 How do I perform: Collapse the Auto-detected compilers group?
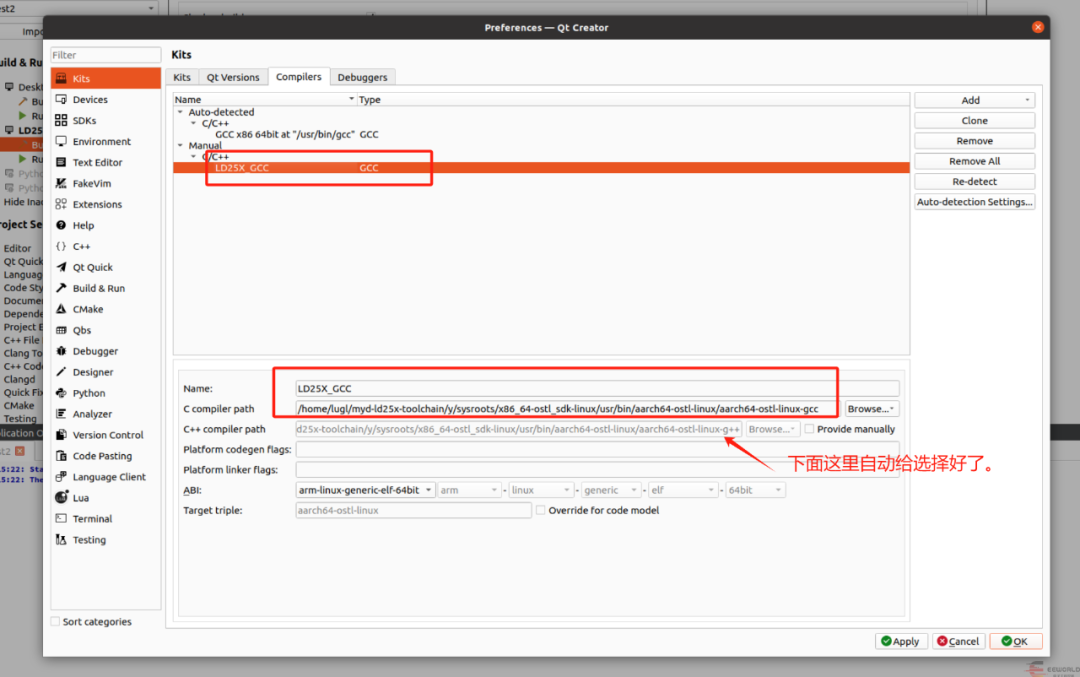coord(180,112)
